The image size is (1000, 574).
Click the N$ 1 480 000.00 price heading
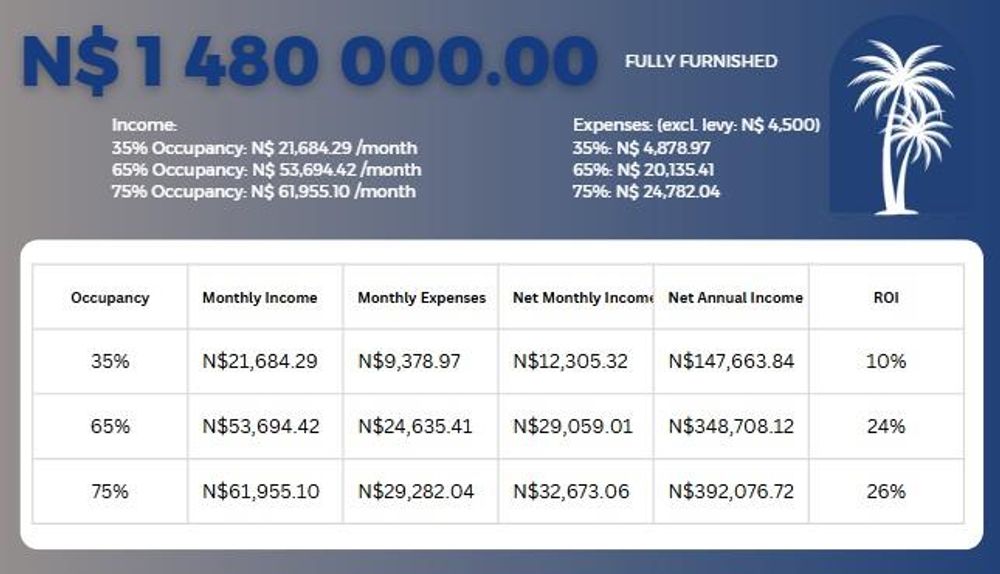(x=310, y=62)
